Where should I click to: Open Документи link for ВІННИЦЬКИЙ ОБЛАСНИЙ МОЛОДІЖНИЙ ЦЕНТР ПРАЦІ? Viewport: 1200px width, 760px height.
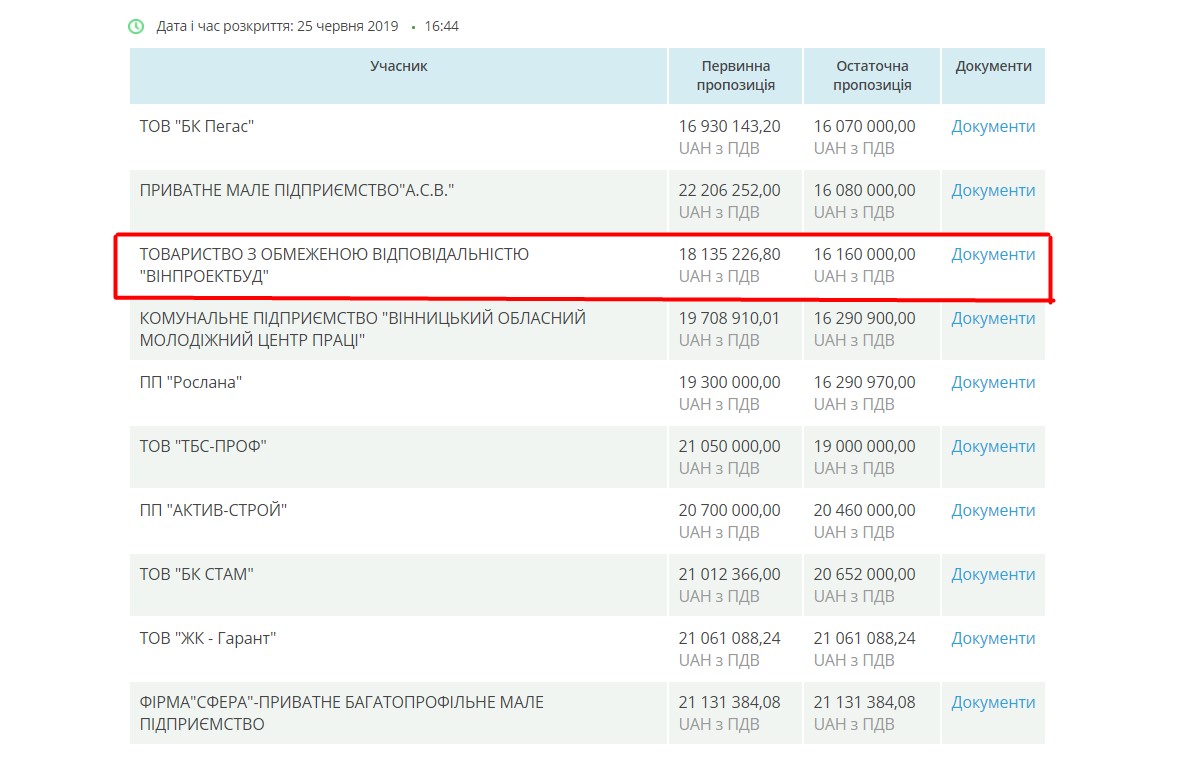(993, 319)
